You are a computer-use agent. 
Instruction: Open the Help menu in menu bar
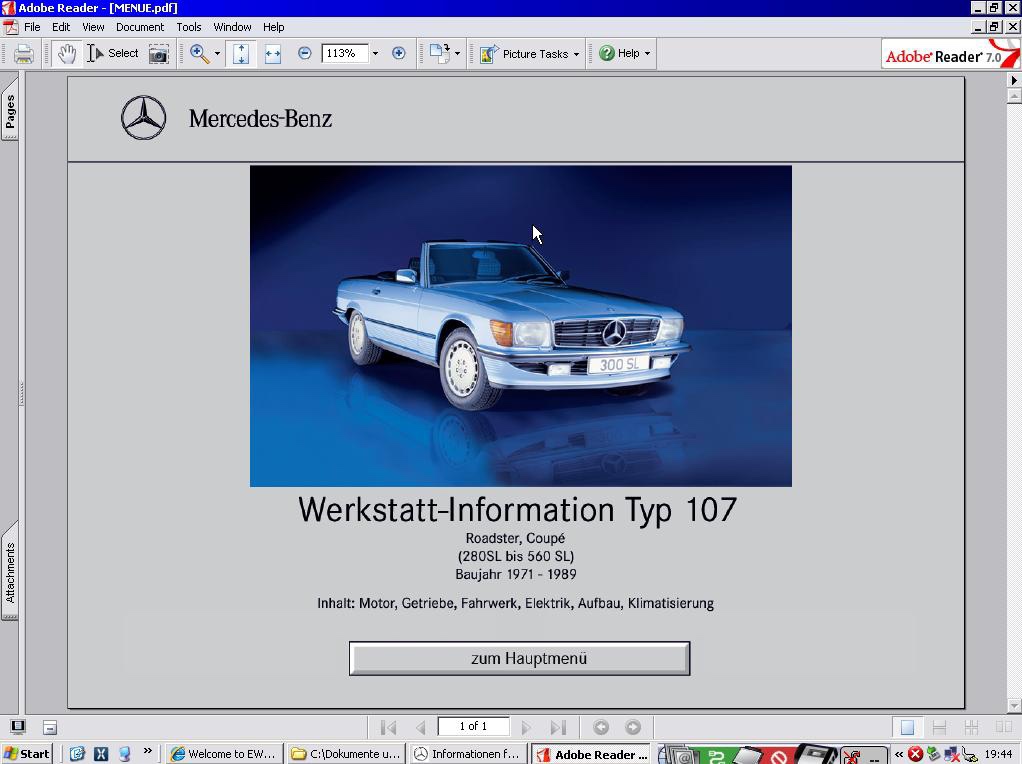274,27
